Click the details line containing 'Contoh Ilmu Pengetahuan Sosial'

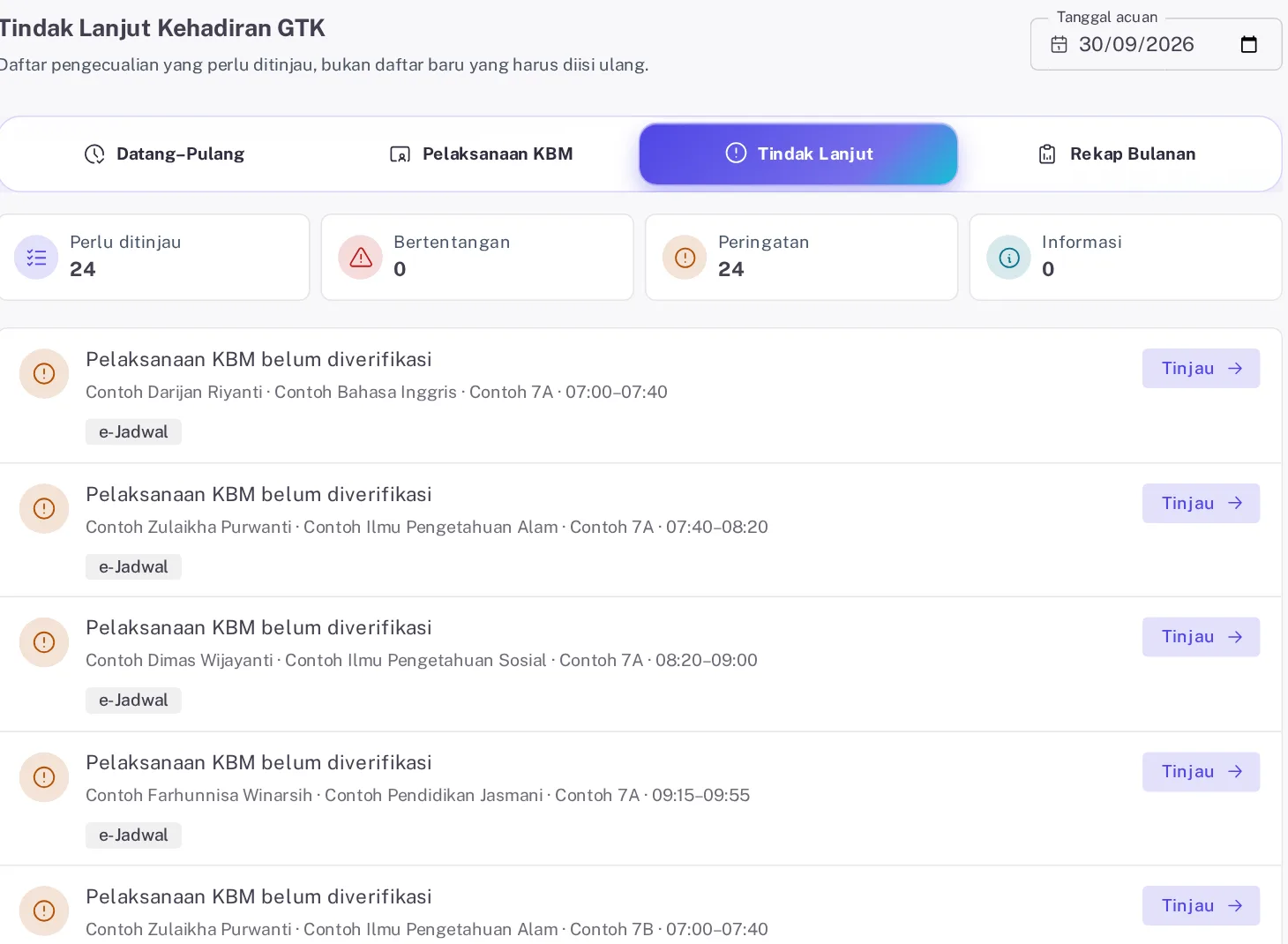422,660
